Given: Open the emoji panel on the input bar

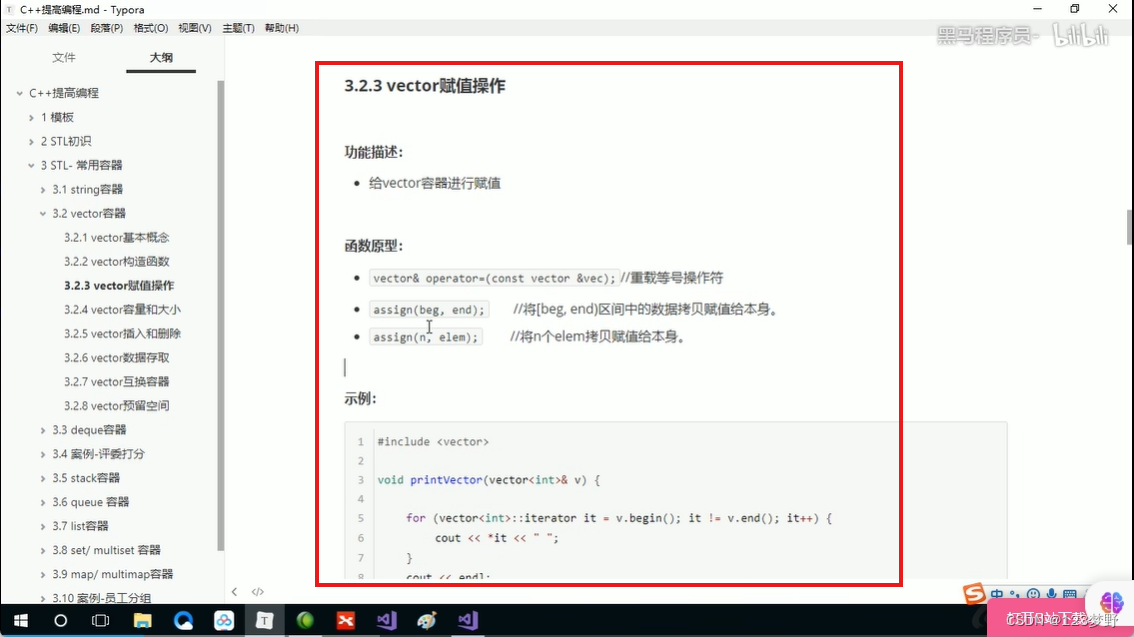Looking at the screenshot, I should point(1033,594).
